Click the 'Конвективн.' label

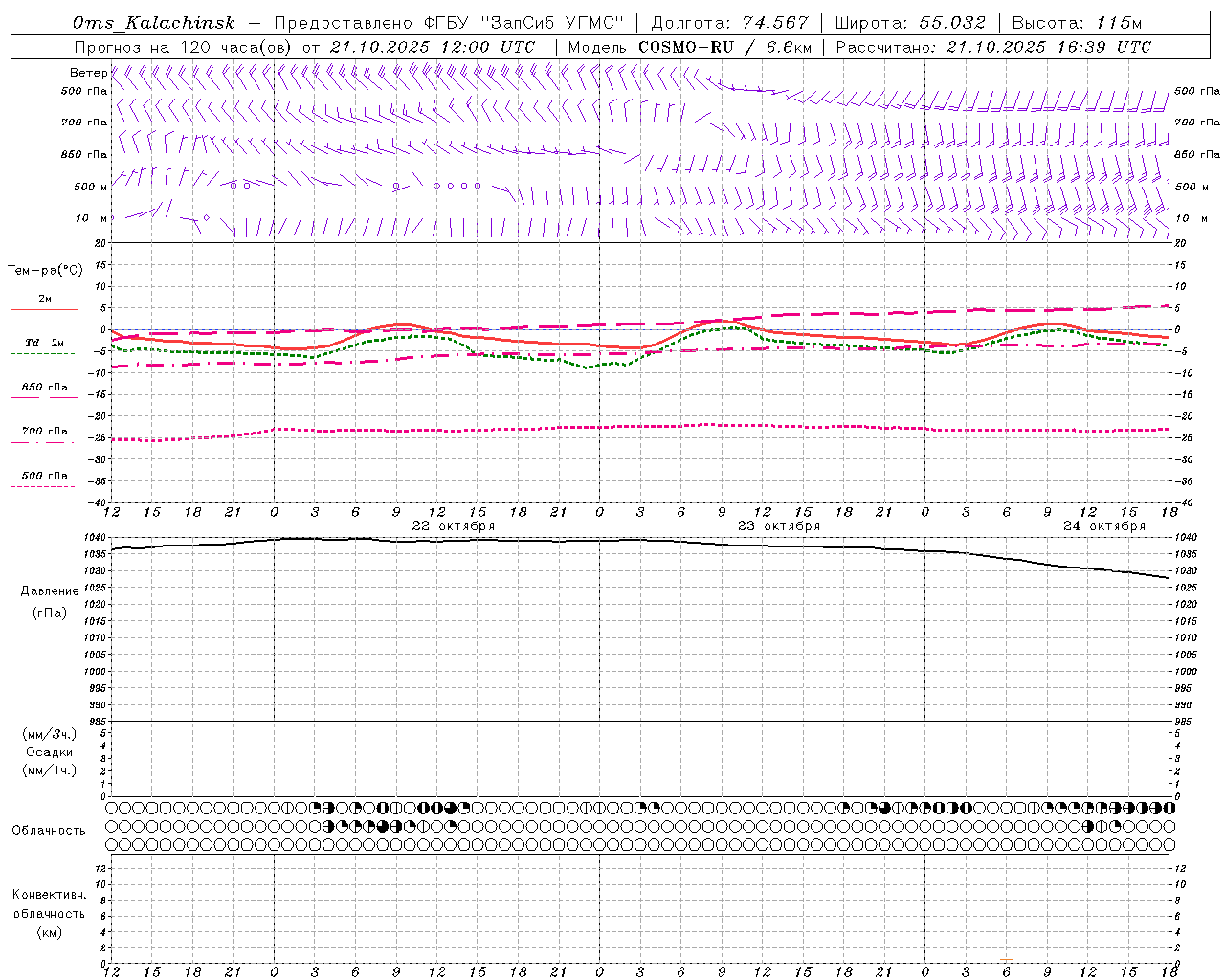pos(50,895)
